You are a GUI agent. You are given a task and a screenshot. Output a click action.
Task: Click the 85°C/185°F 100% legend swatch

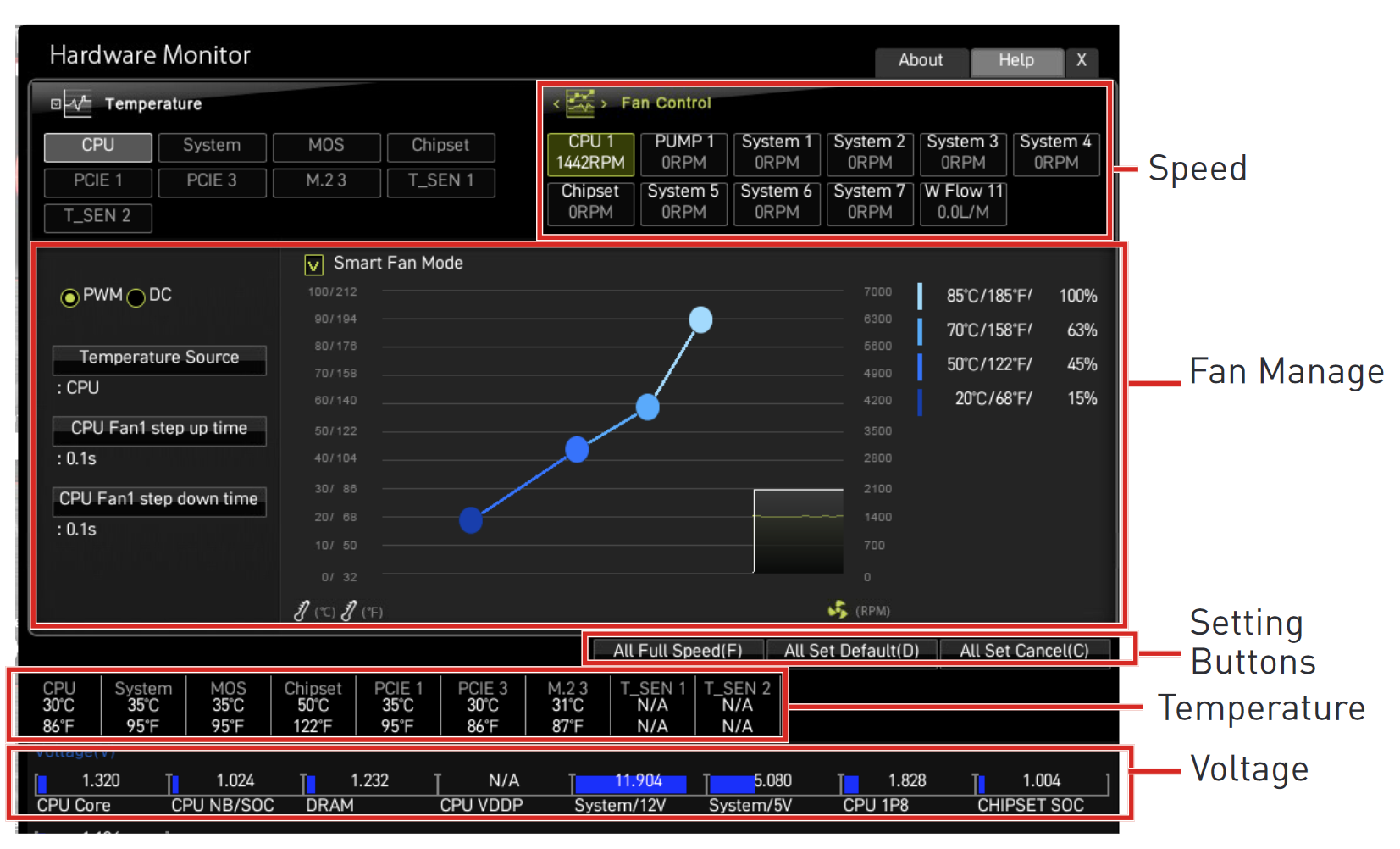tap(920, 296)
